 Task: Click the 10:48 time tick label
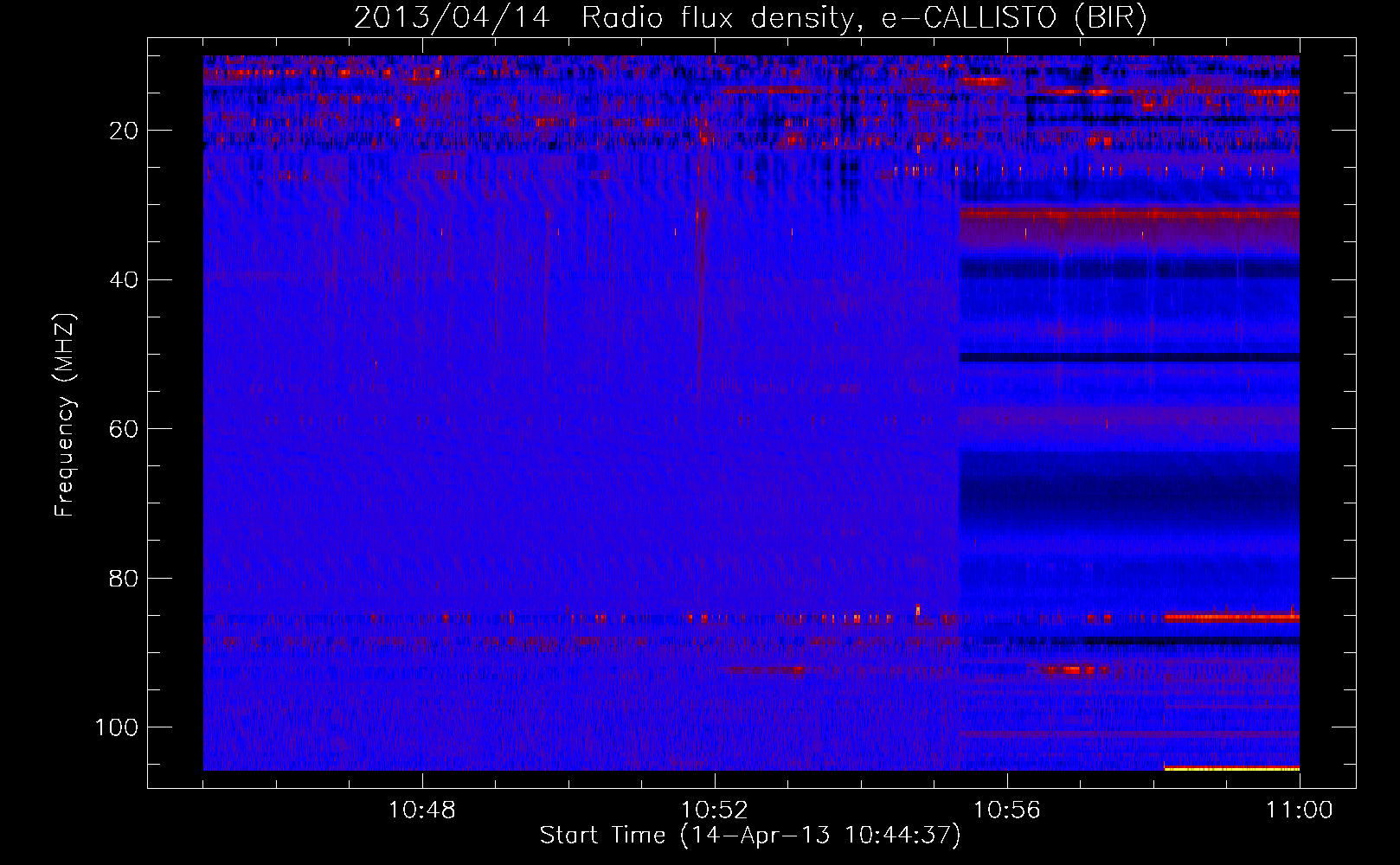[422, 811]
